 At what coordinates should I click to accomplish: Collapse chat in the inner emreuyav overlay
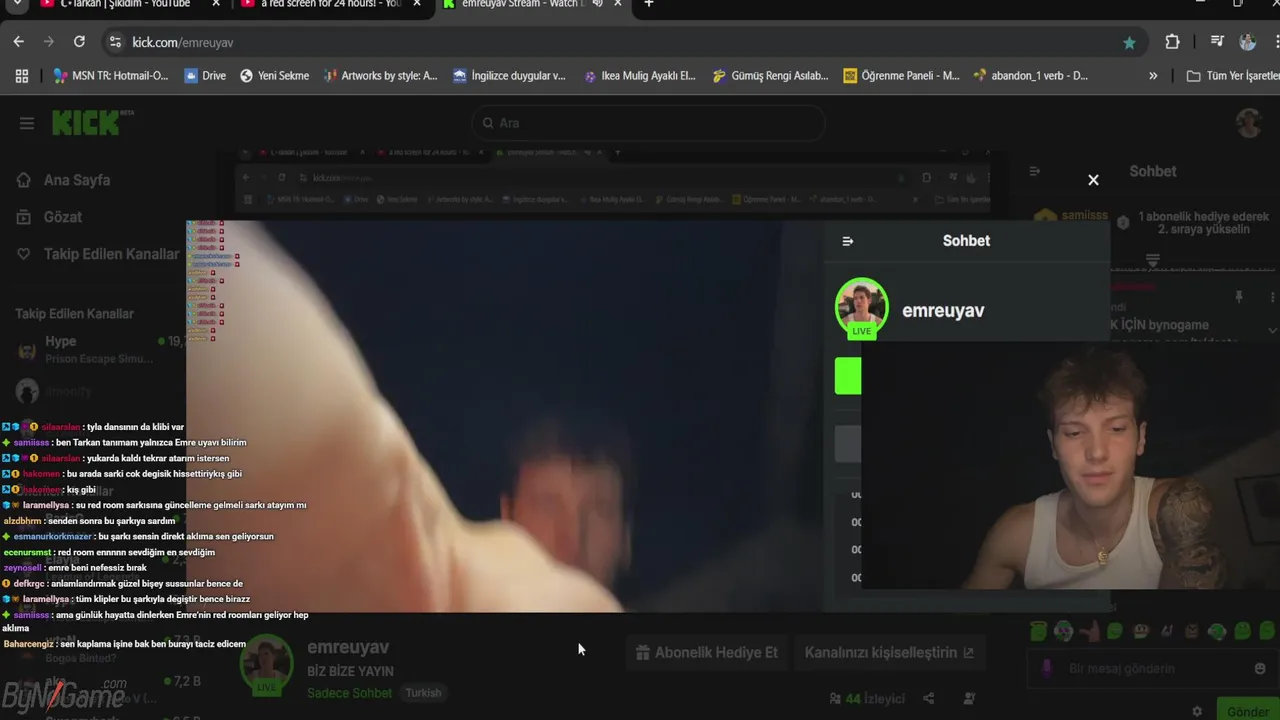coord(848,241)
